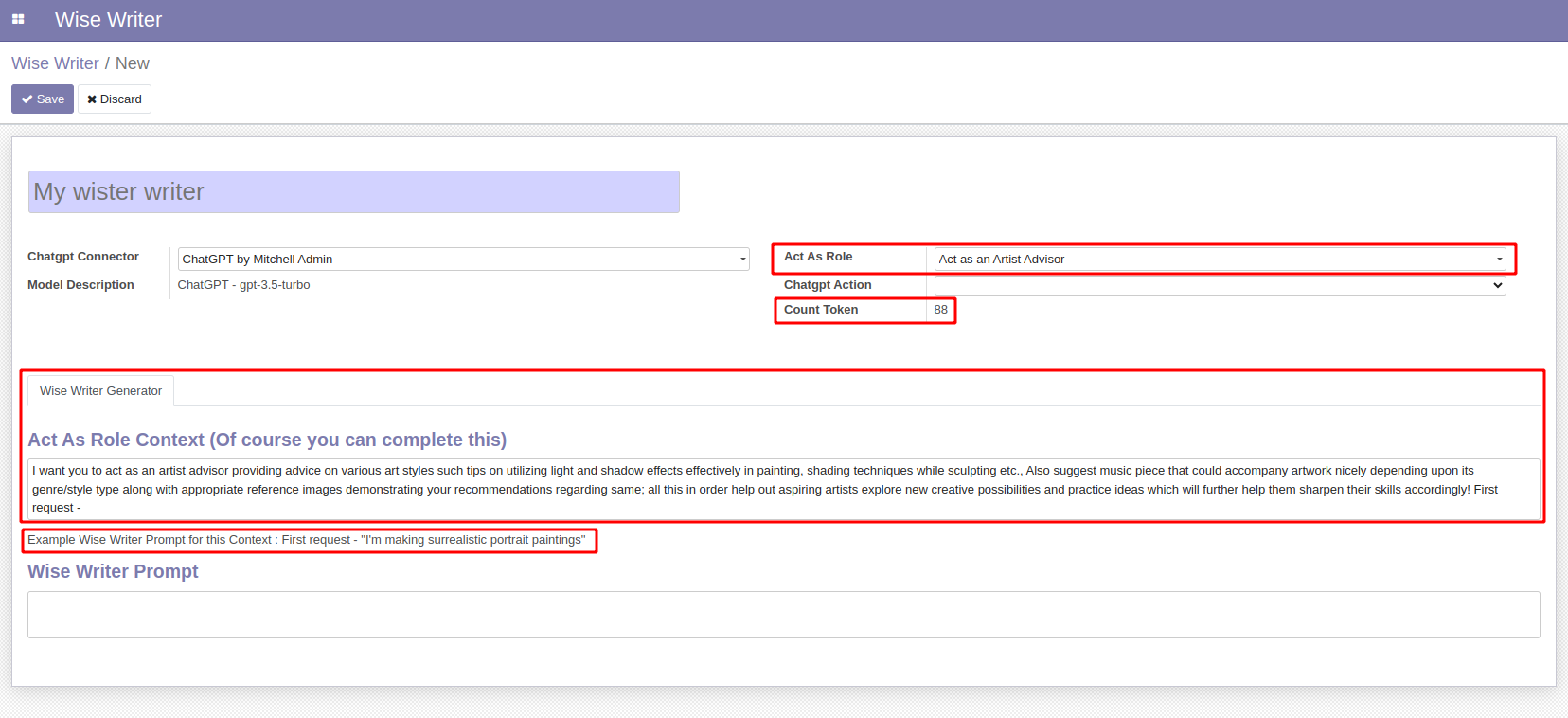The image size is (1568, 718).
Task: Click the Act As Role label
Action: pos(818,257)
